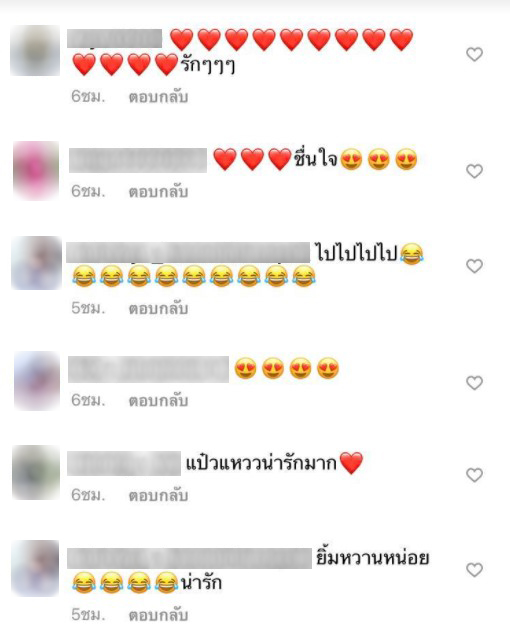Open avatar of heart-eyes emoji commenter
Viewport: 510px width, 633px height.
[37, 381]
